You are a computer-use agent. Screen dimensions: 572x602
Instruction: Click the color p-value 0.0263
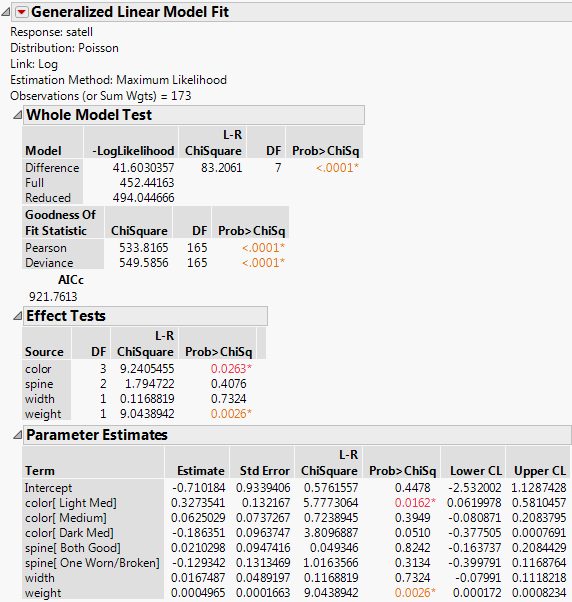[231, 369]
